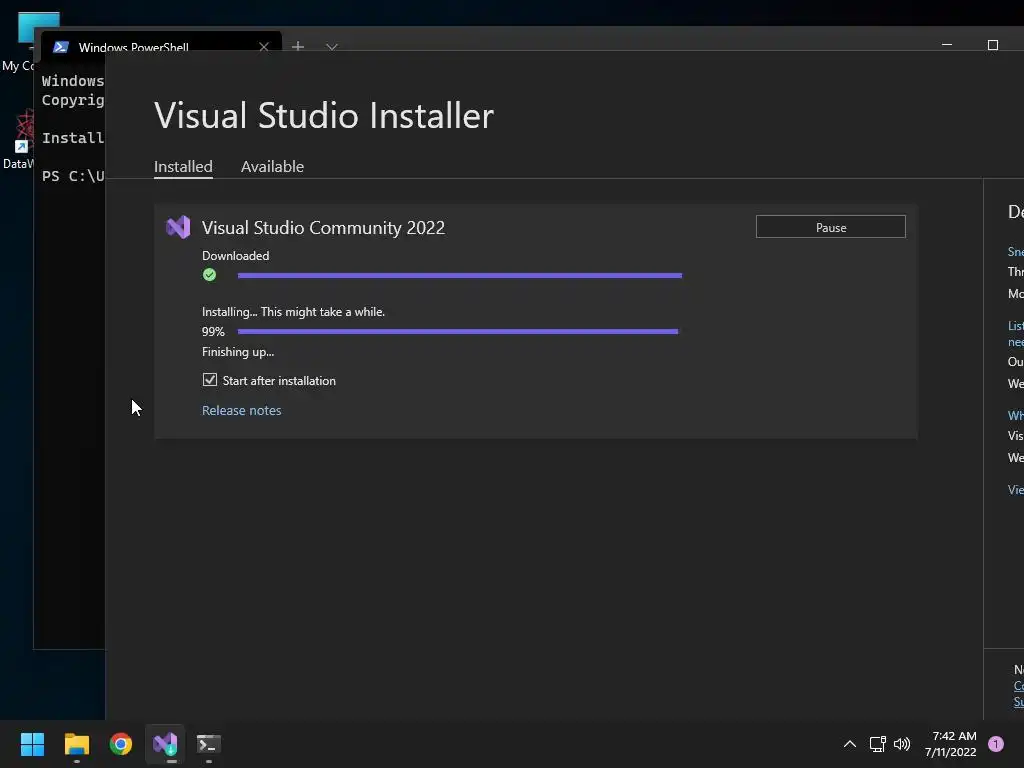Open the Windows Start menu
The width and height of the screenshot is (1024, 768).
tap(32, 744)
